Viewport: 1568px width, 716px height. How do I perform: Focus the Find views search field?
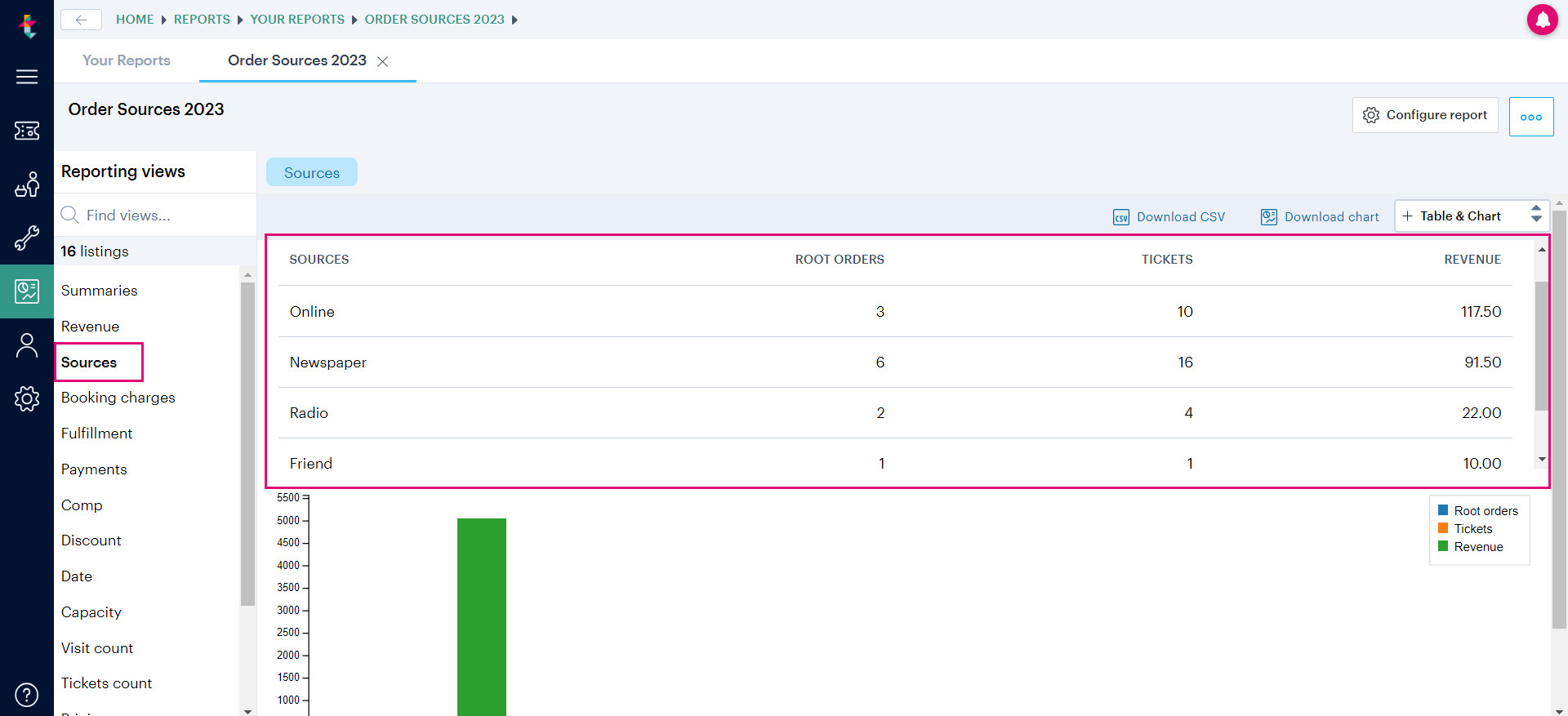pos(155,215)
